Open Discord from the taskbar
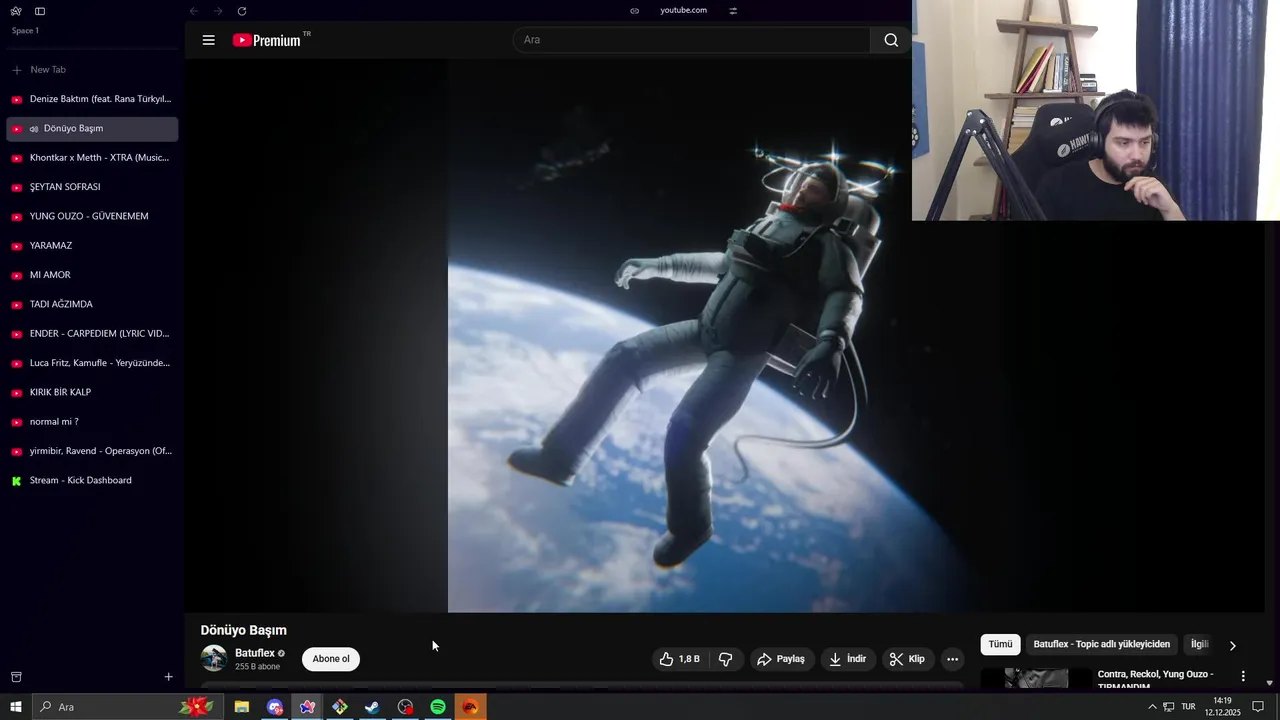1280x720 pixels. click(275, 707)
